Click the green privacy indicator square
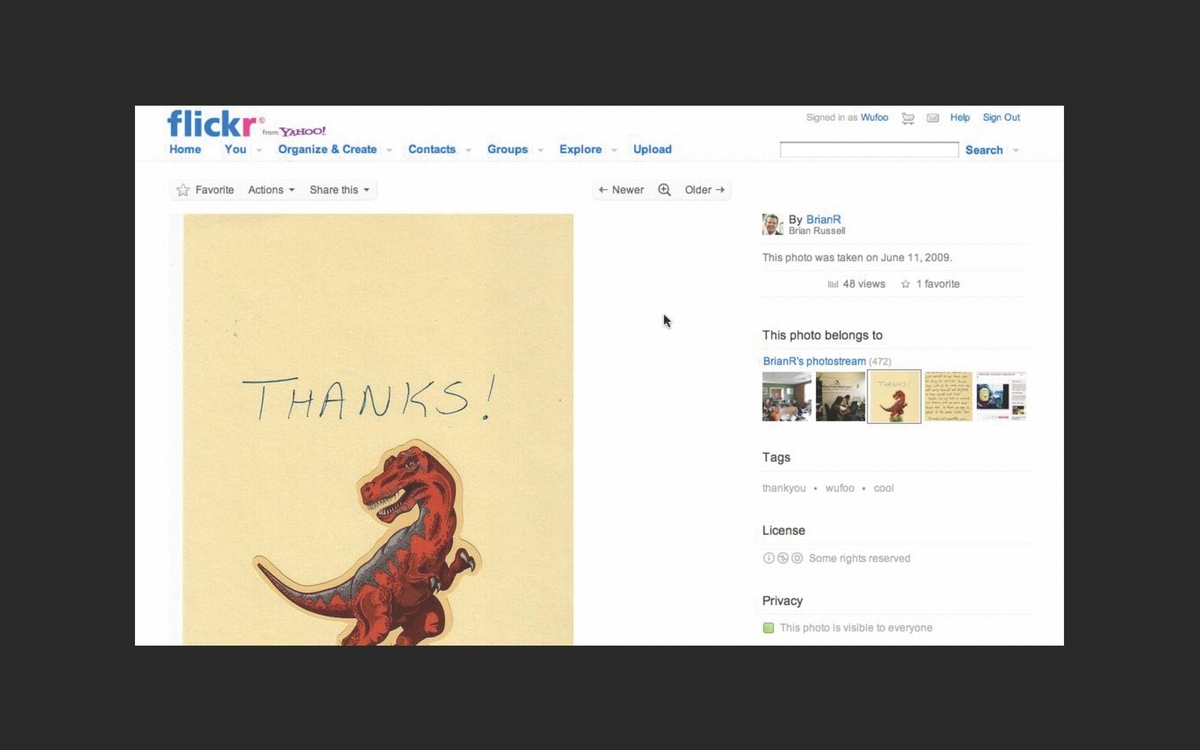The image size is (1200, 750). point(768,628)
